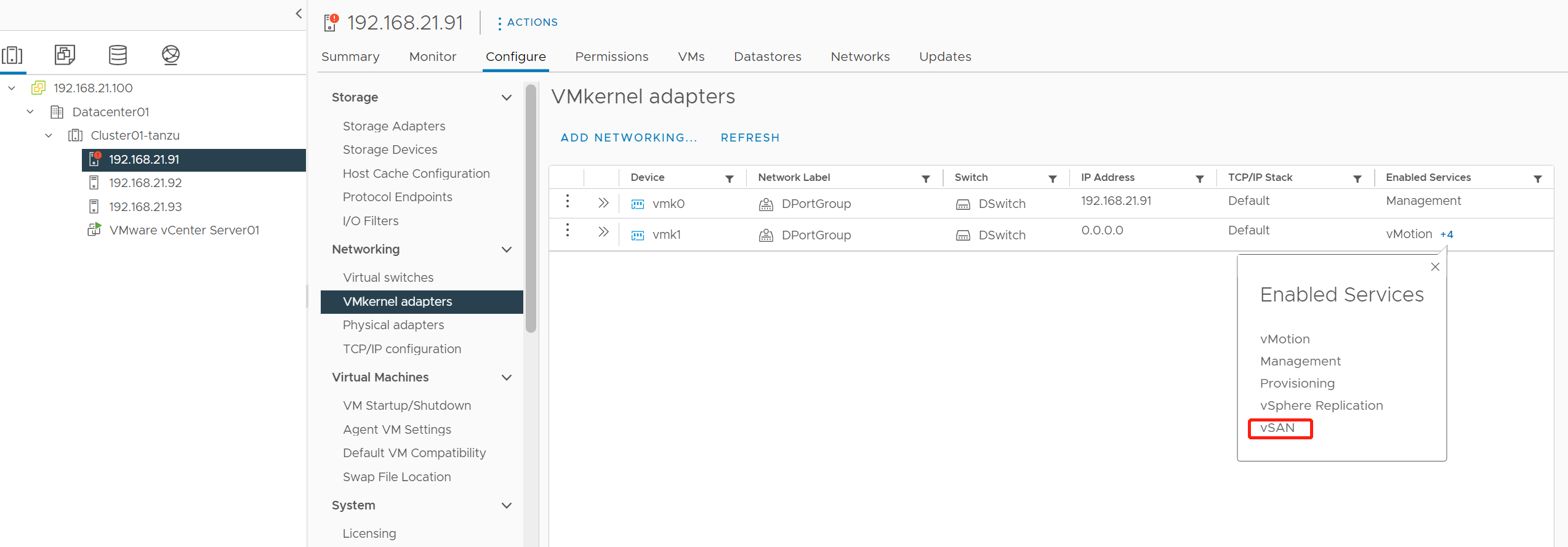Click the Cluster01-tanzu cluster icon
Viewport: 1568px width, 547px height.
tap(75, 135)
